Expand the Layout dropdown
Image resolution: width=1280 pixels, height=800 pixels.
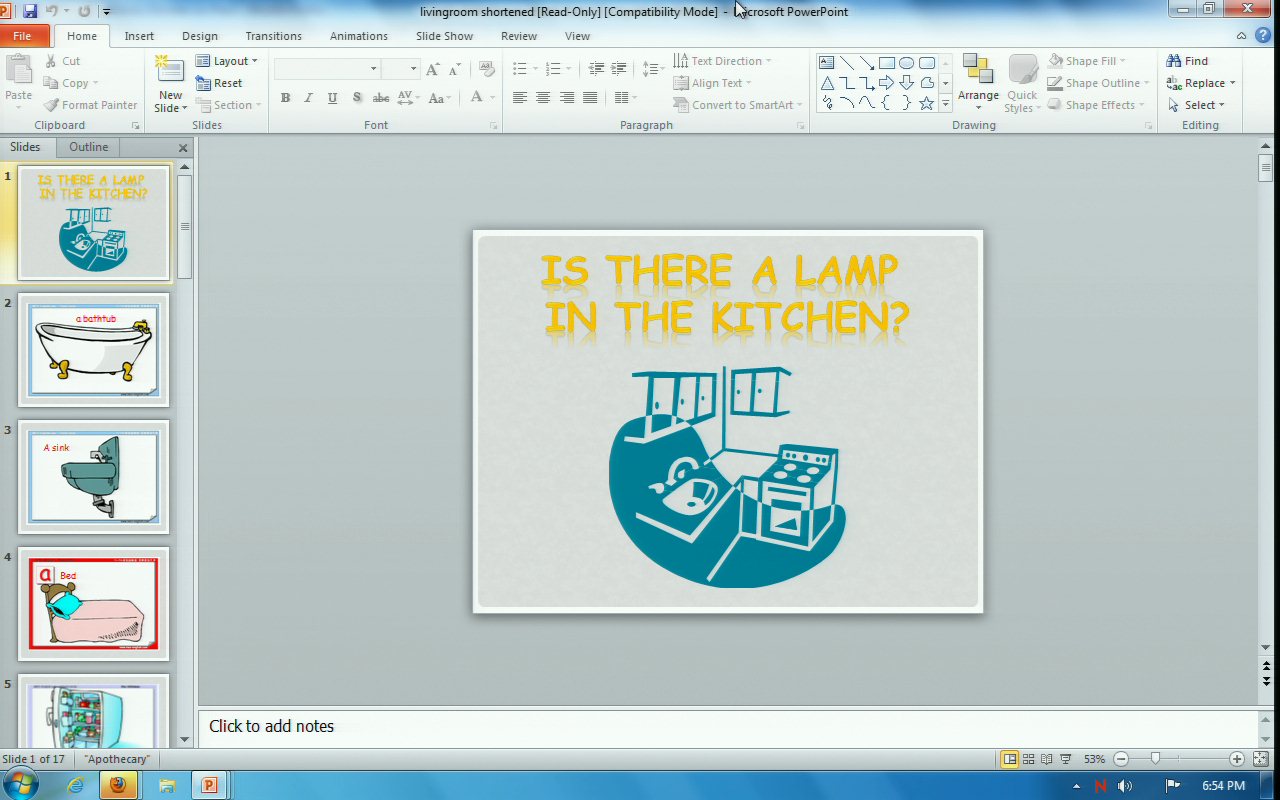pos(227,61)
